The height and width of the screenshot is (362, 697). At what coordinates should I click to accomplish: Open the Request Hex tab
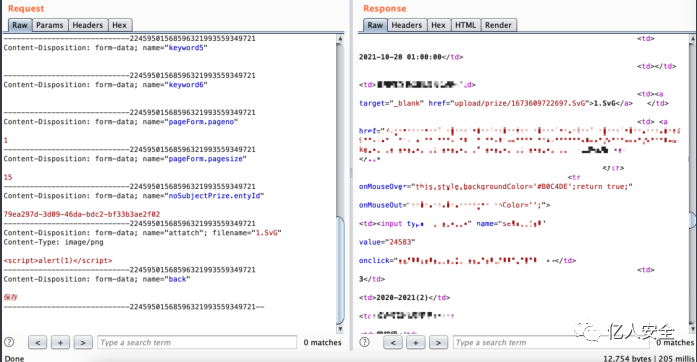119,25
